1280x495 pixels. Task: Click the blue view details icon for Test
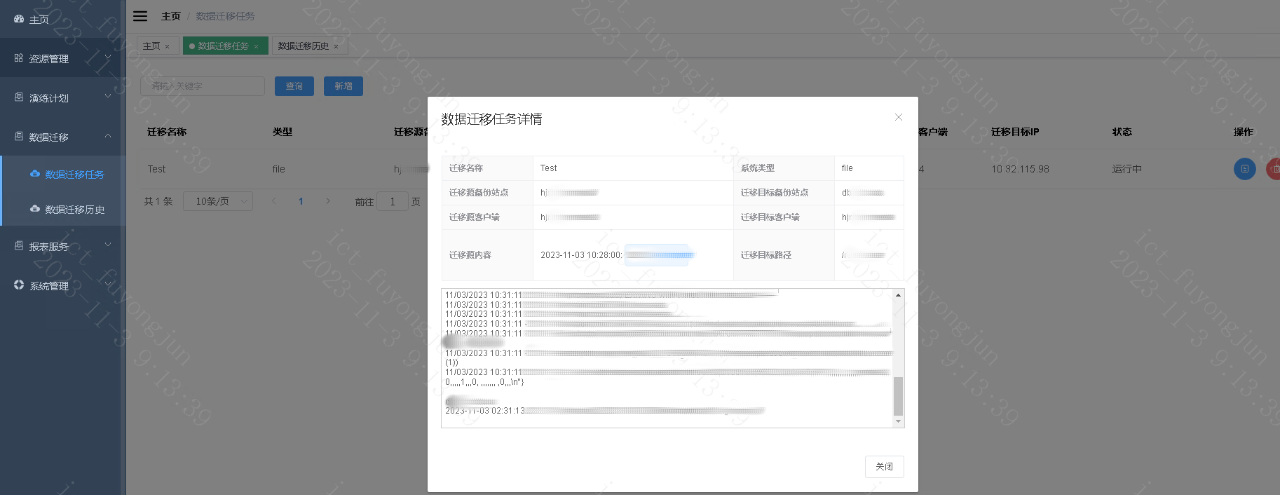coord(1244,169)
